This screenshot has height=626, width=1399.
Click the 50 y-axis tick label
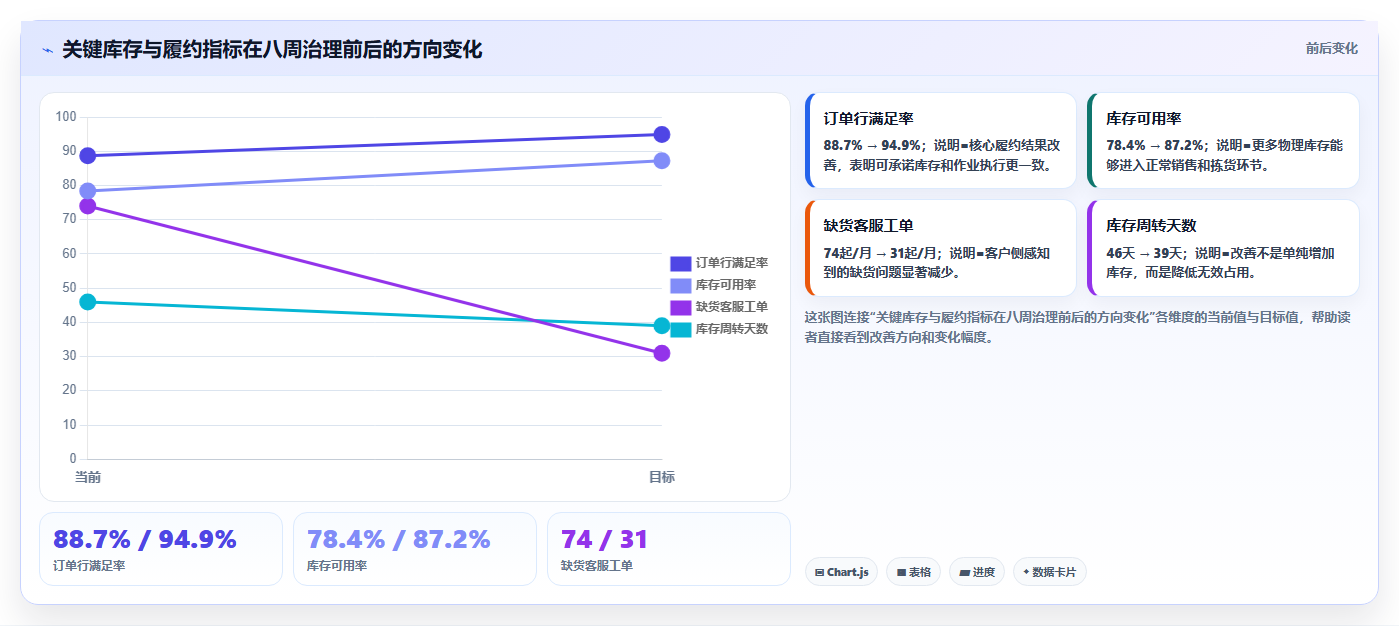[x=69, y=288]
